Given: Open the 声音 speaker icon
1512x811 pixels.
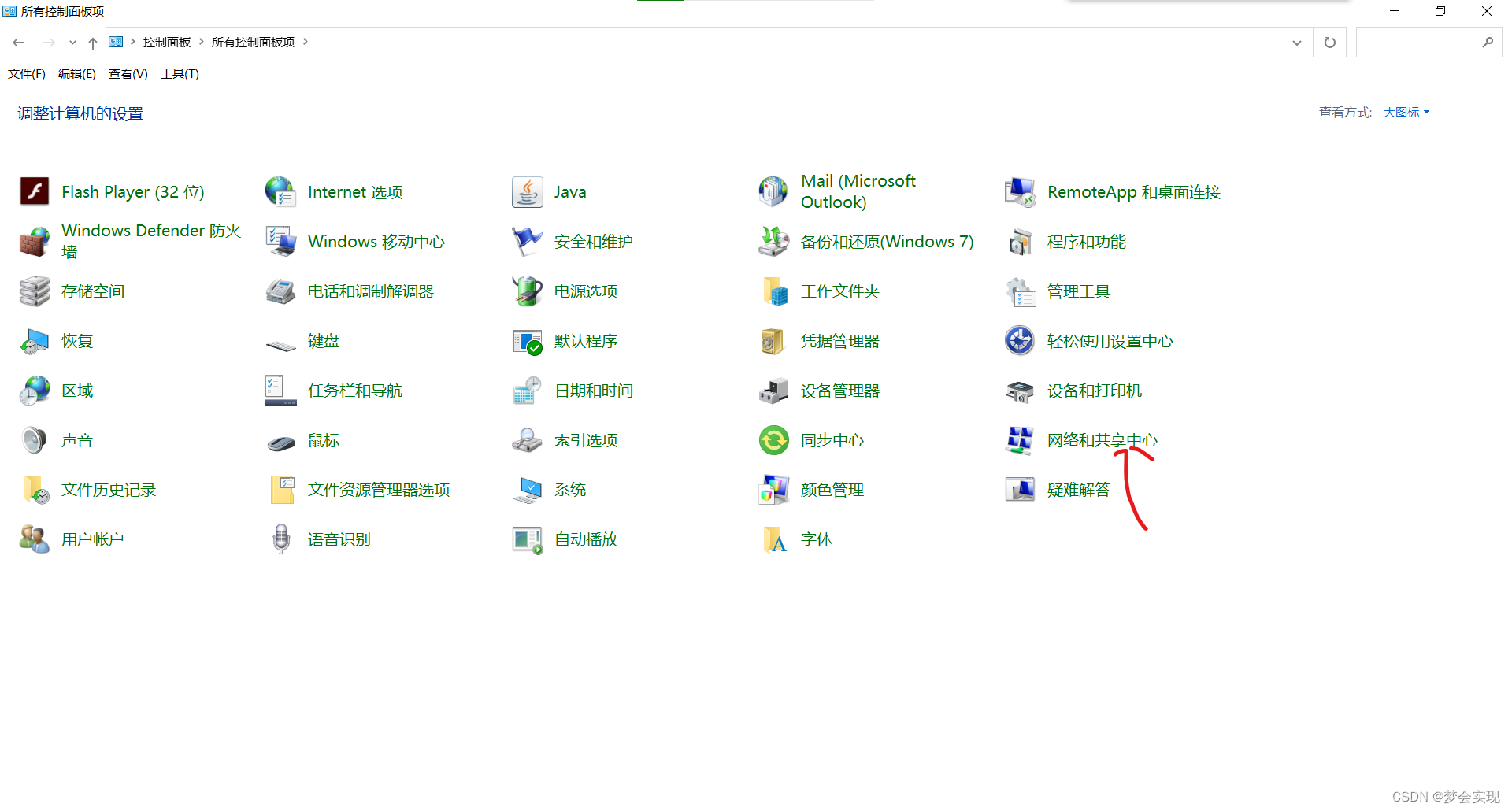Looking at the screenshot, I should [x=35, y=439].
